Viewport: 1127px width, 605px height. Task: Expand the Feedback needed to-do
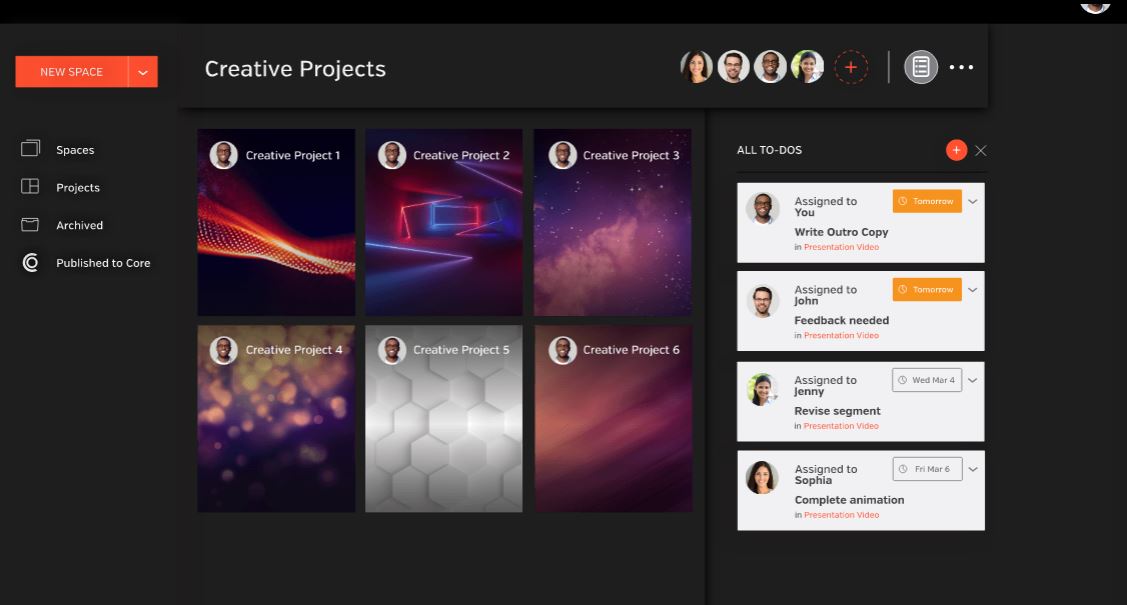point(972,290)
